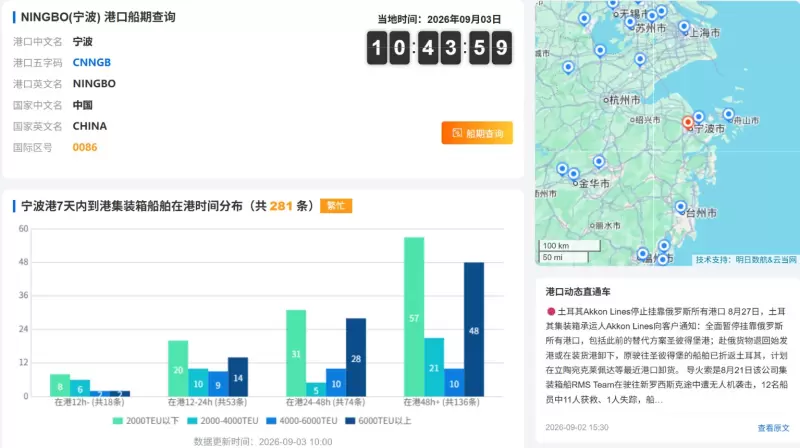
Task: Click the 当地时间 2026年09月03日 date text
Action: (439, 19)
